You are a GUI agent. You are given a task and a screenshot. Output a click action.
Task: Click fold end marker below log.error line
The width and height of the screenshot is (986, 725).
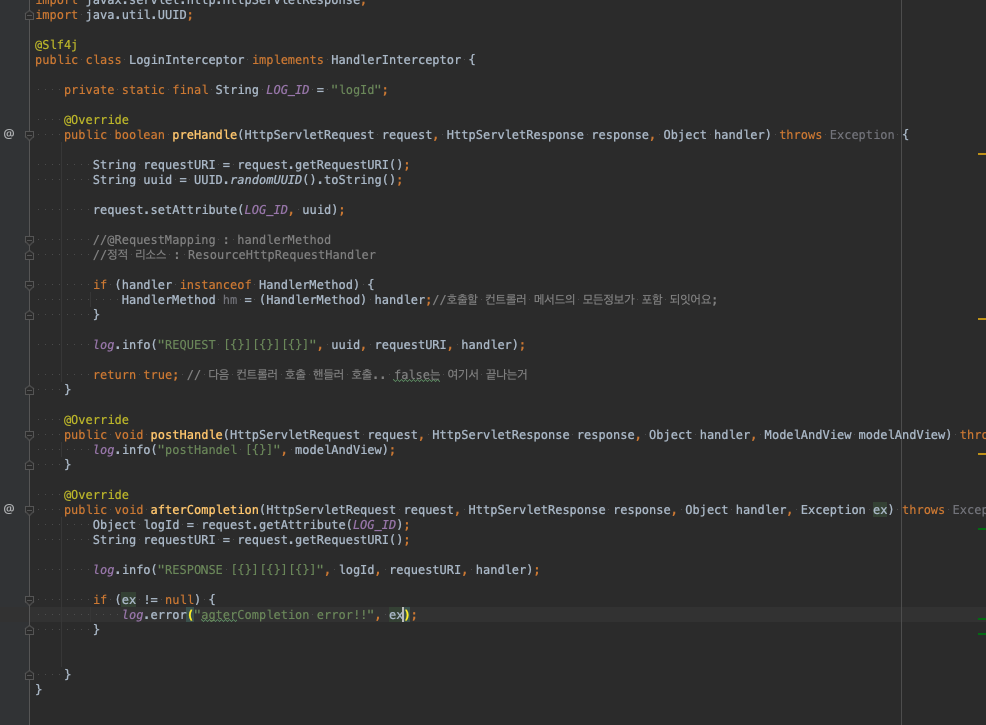pos(29,630)
